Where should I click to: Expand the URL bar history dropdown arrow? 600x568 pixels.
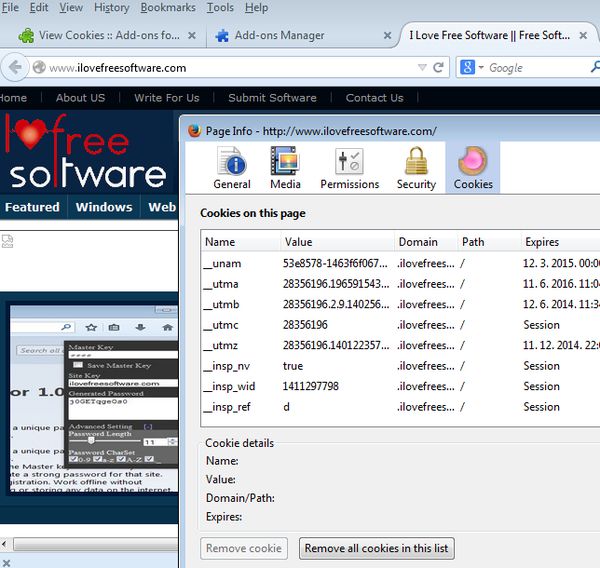421,68
